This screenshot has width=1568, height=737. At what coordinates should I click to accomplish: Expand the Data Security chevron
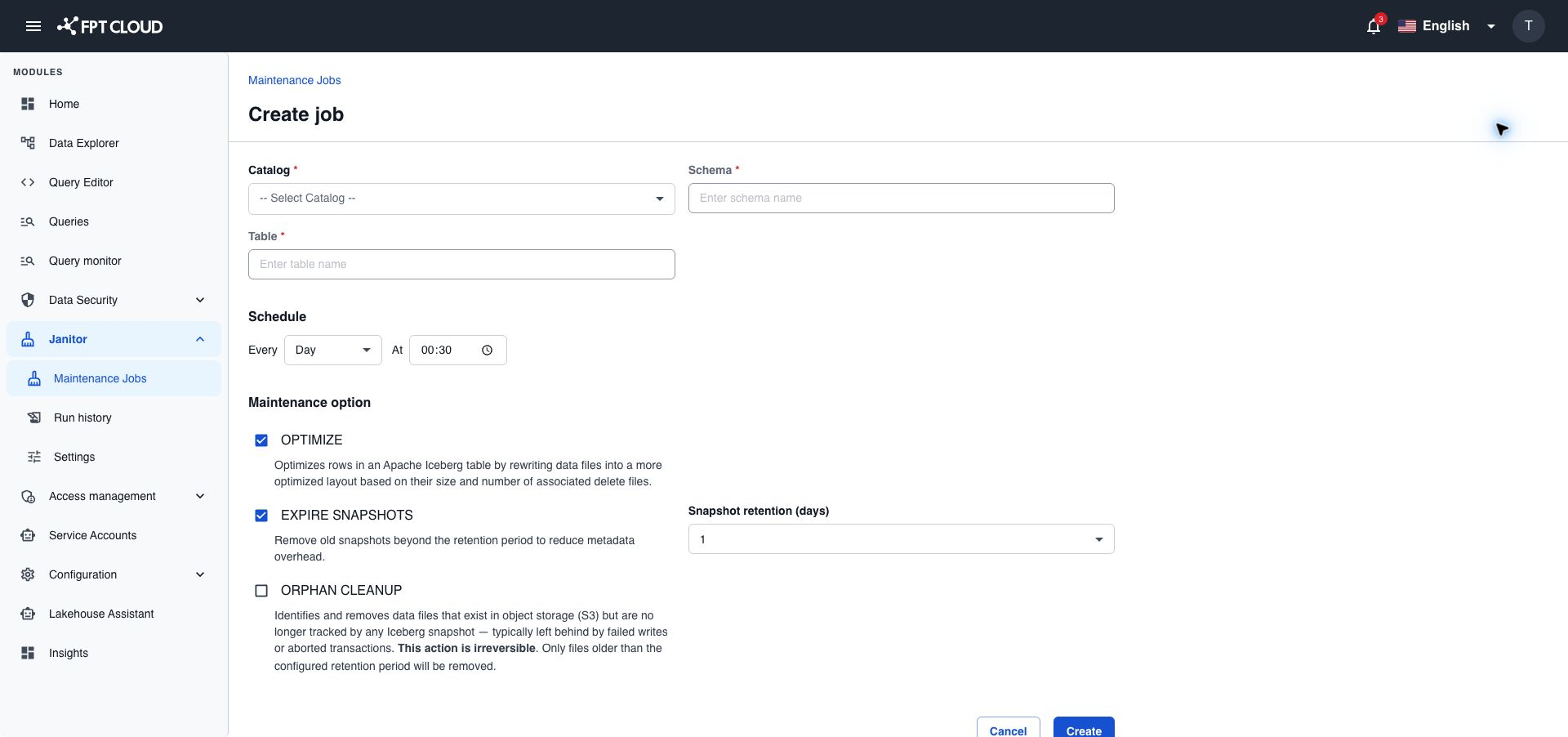point(200,300)
